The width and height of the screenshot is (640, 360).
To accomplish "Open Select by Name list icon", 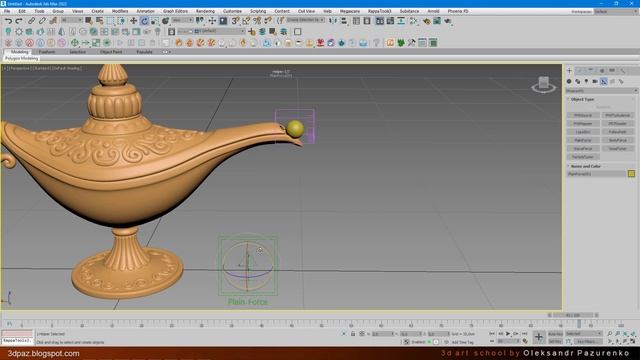I will [x=100, y=21].
